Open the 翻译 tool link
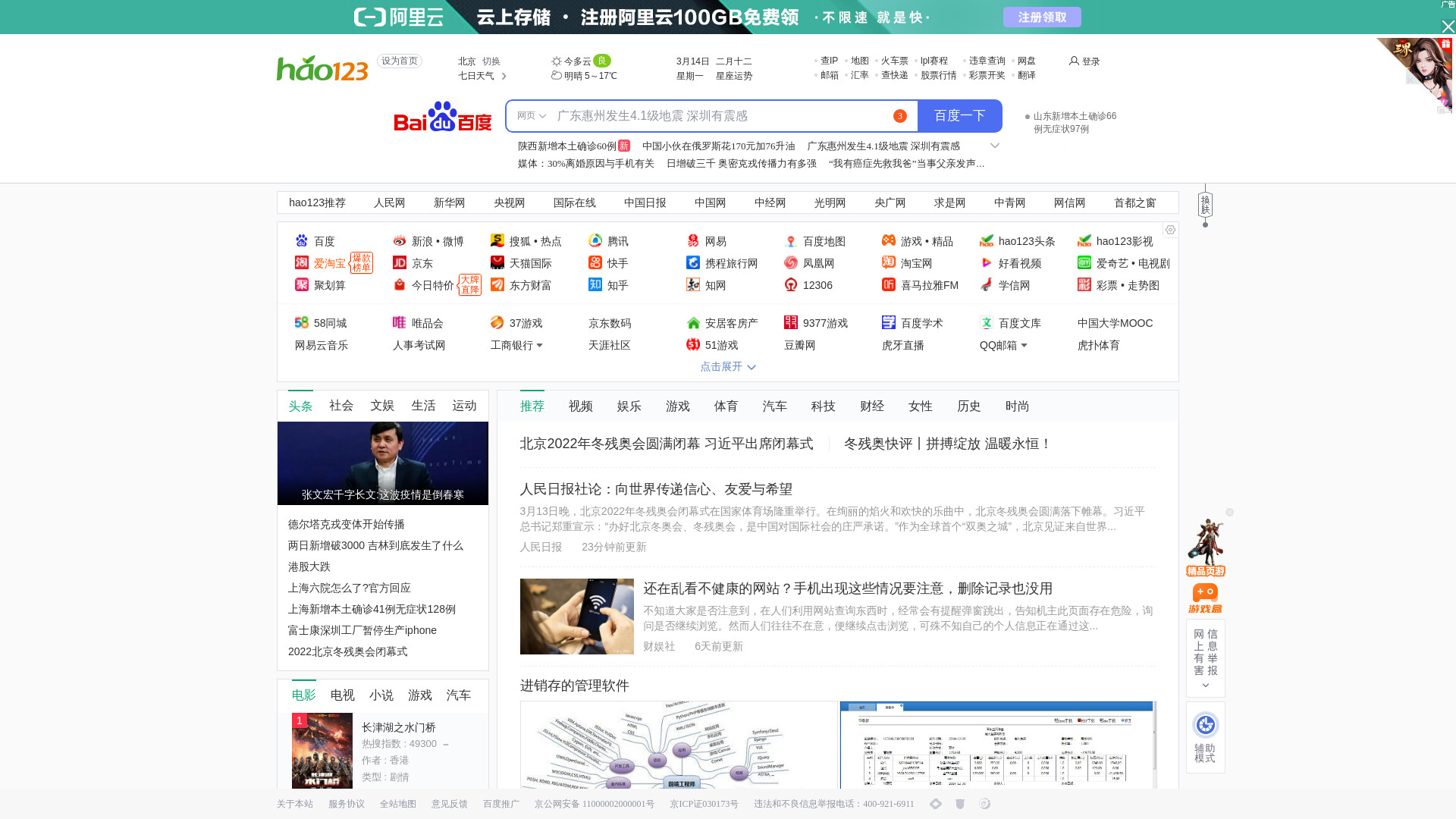Image resolution: width=1456 pixels, height=819 pixels. pyautogui.click(x=1027, y=75)
